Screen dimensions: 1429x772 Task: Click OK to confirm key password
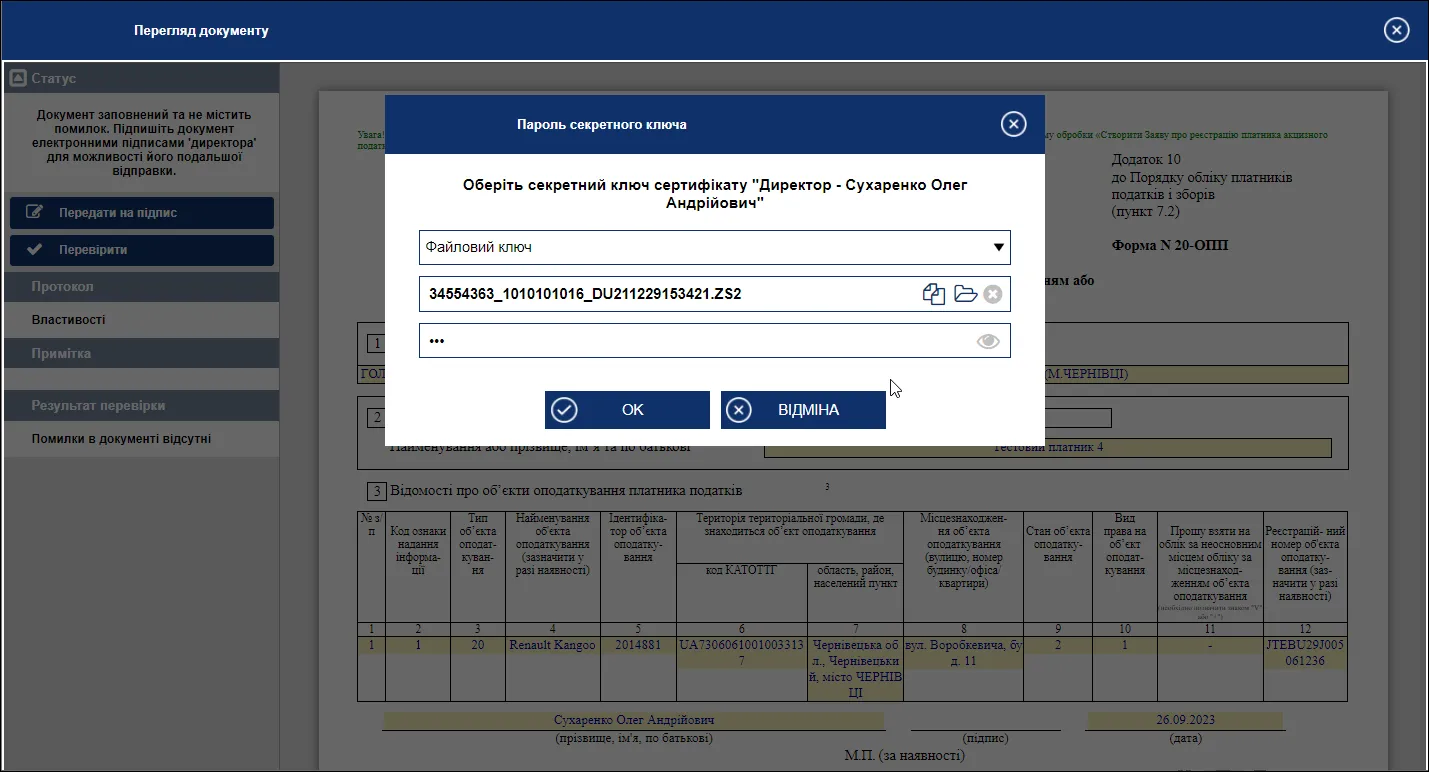[x=627, y=410]
